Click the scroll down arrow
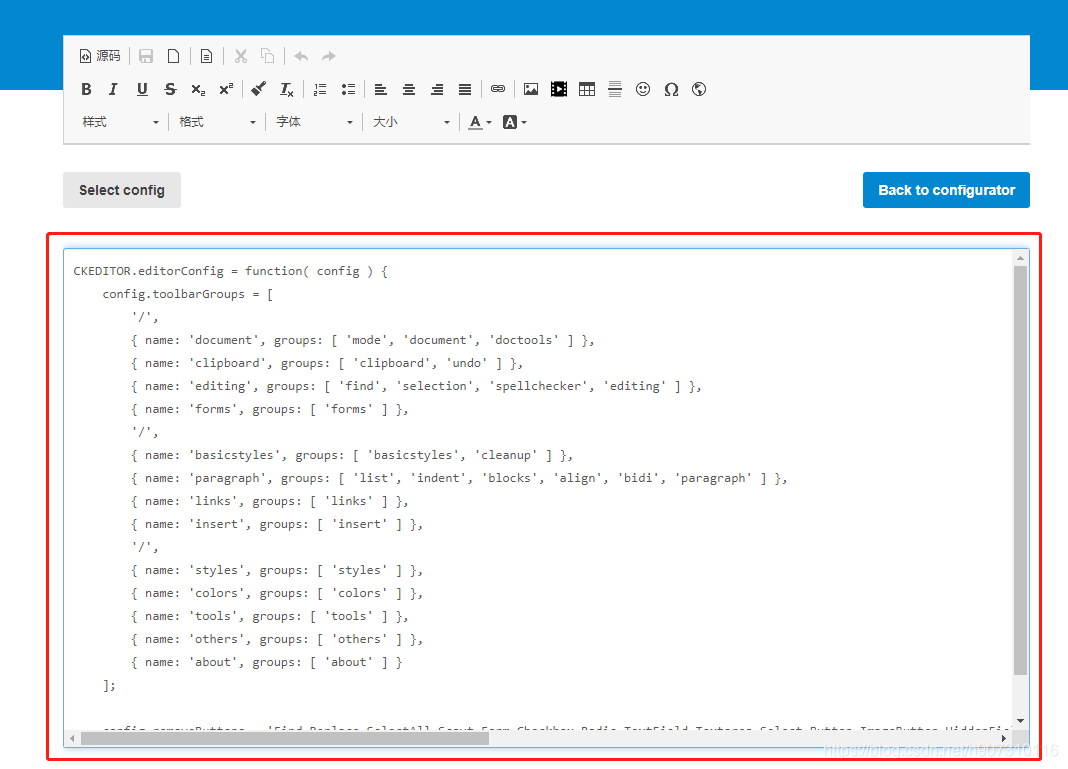The width and height of the screenshot is (1068, 769). (x=1020, y=721)
